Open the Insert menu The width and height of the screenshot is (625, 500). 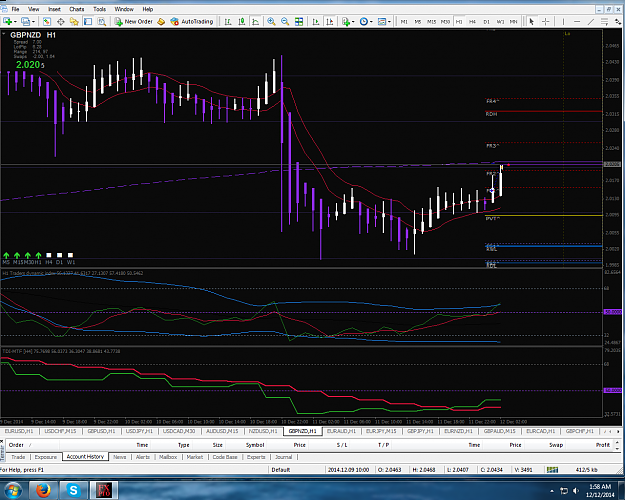pyautogui.click(x=54, y=9)
